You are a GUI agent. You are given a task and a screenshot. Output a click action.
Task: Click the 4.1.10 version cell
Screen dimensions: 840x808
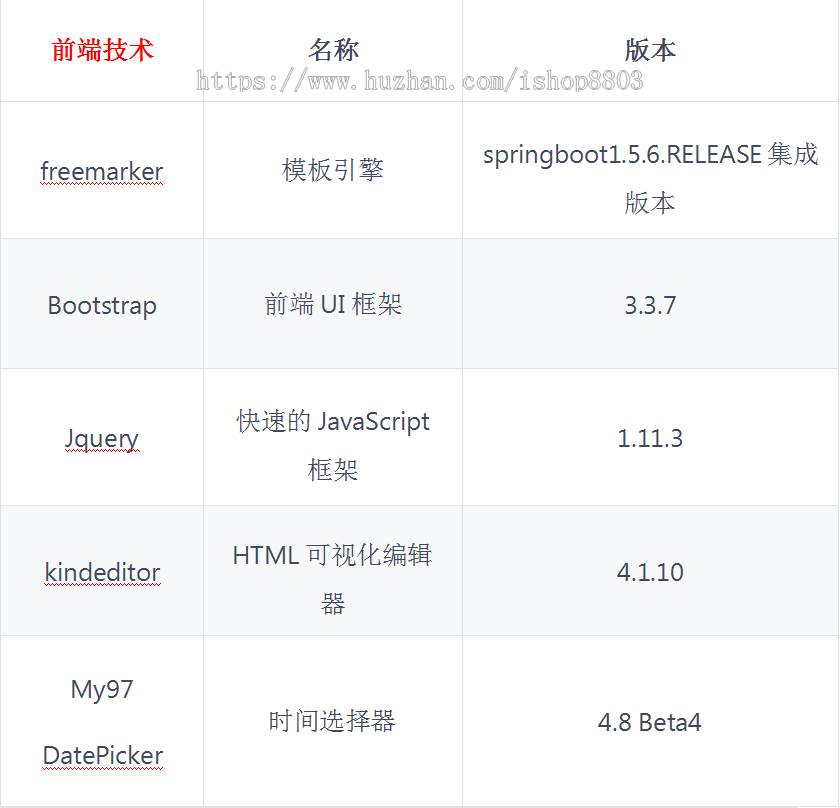click(650, 571)
